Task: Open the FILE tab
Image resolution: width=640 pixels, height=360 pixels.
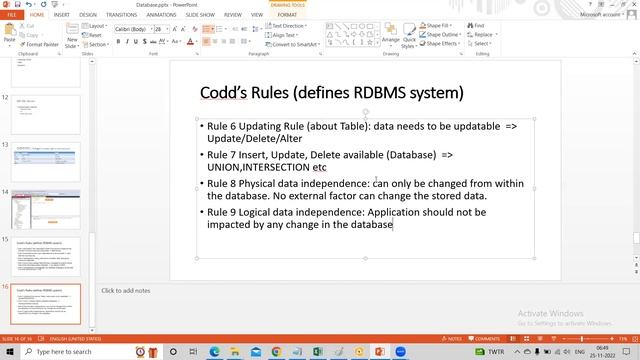Action: click(x=12, y=15)
